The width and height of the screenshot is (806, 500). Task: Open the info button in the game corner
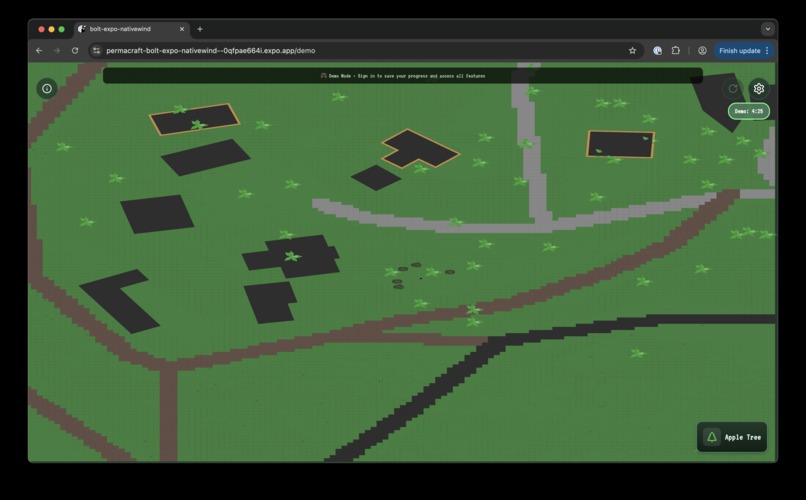[x=47, y=88]
